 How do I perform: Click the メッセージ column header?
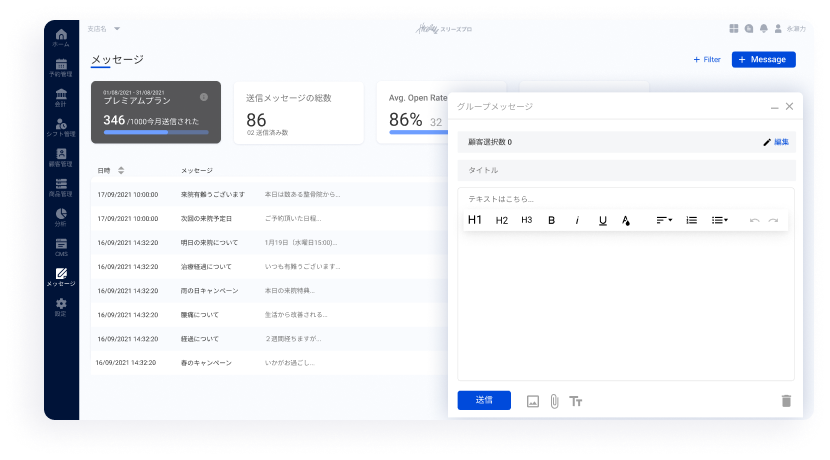coord(197,170)
